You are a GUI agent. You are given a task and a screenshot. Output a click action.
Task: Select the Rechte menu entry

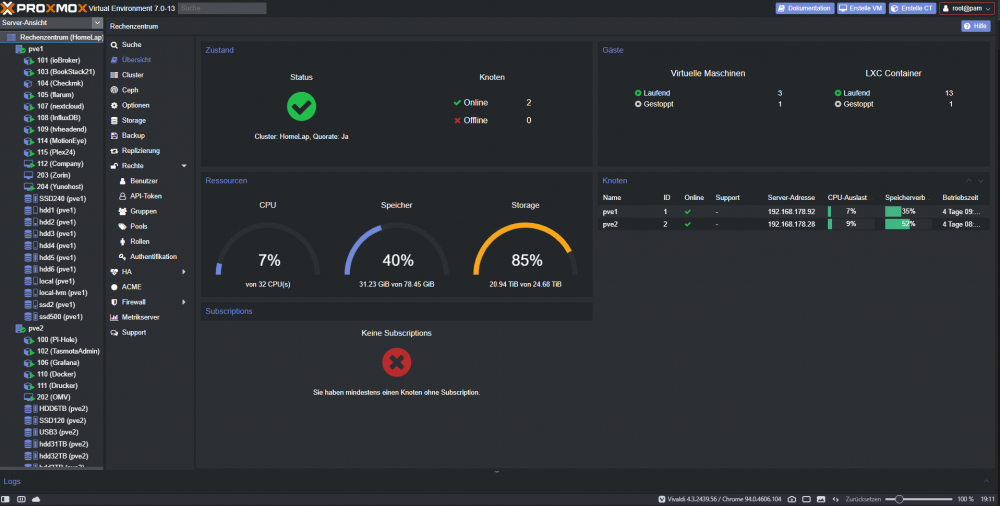coord(132,166)
